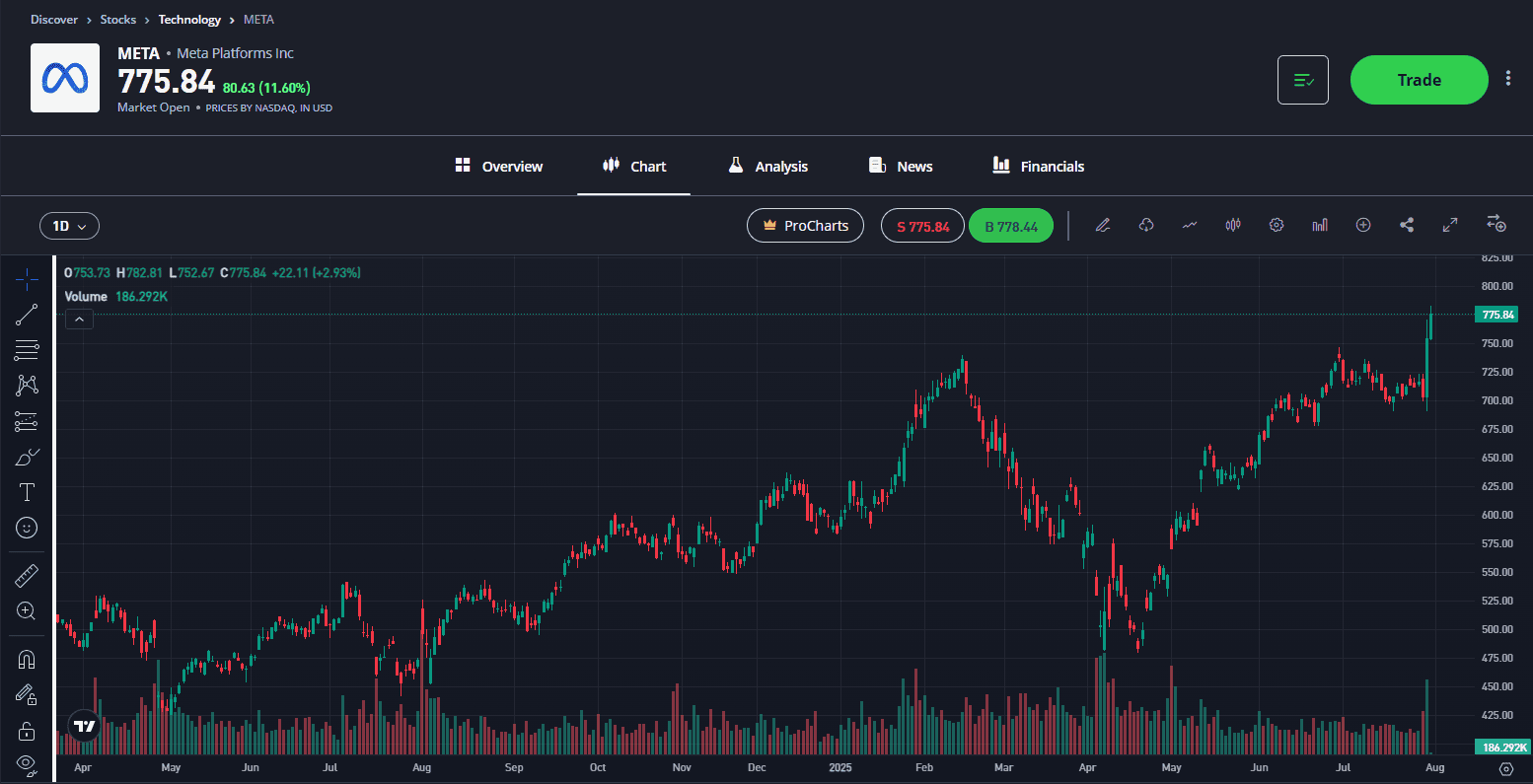Select the Chart tab
Image resolution: width=1533 pixels, height=784 pixels.
coord(634,166)
